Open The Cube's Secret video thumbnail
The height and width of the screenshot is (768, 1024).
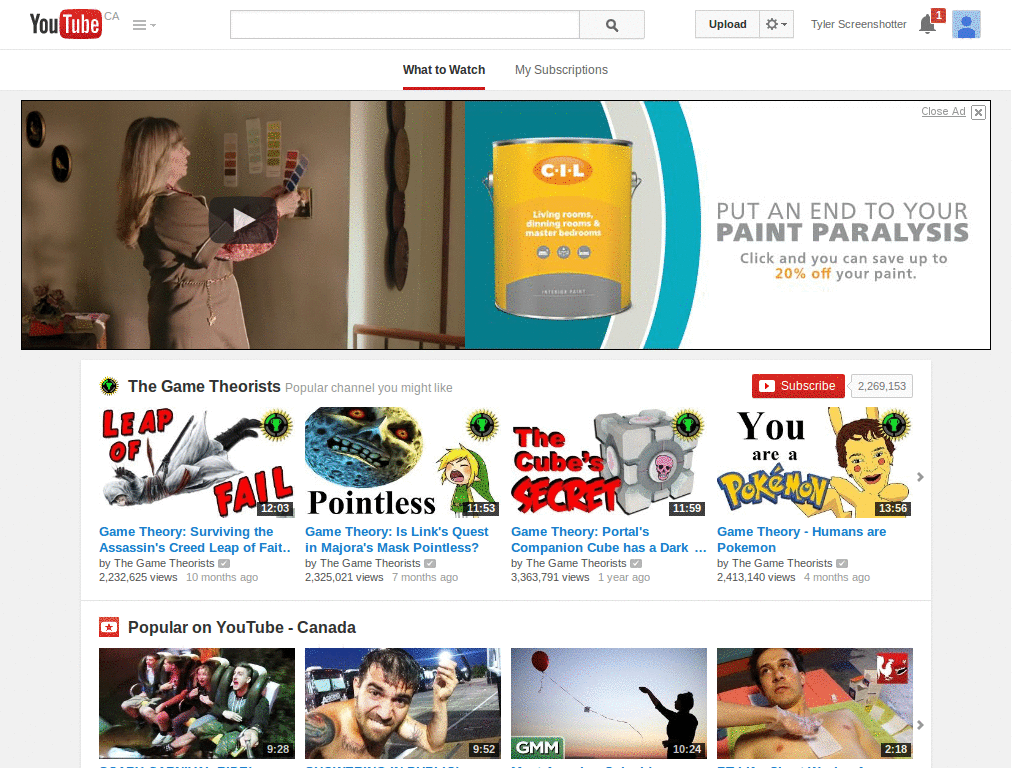pyautogui.click(x=609, y=462)
